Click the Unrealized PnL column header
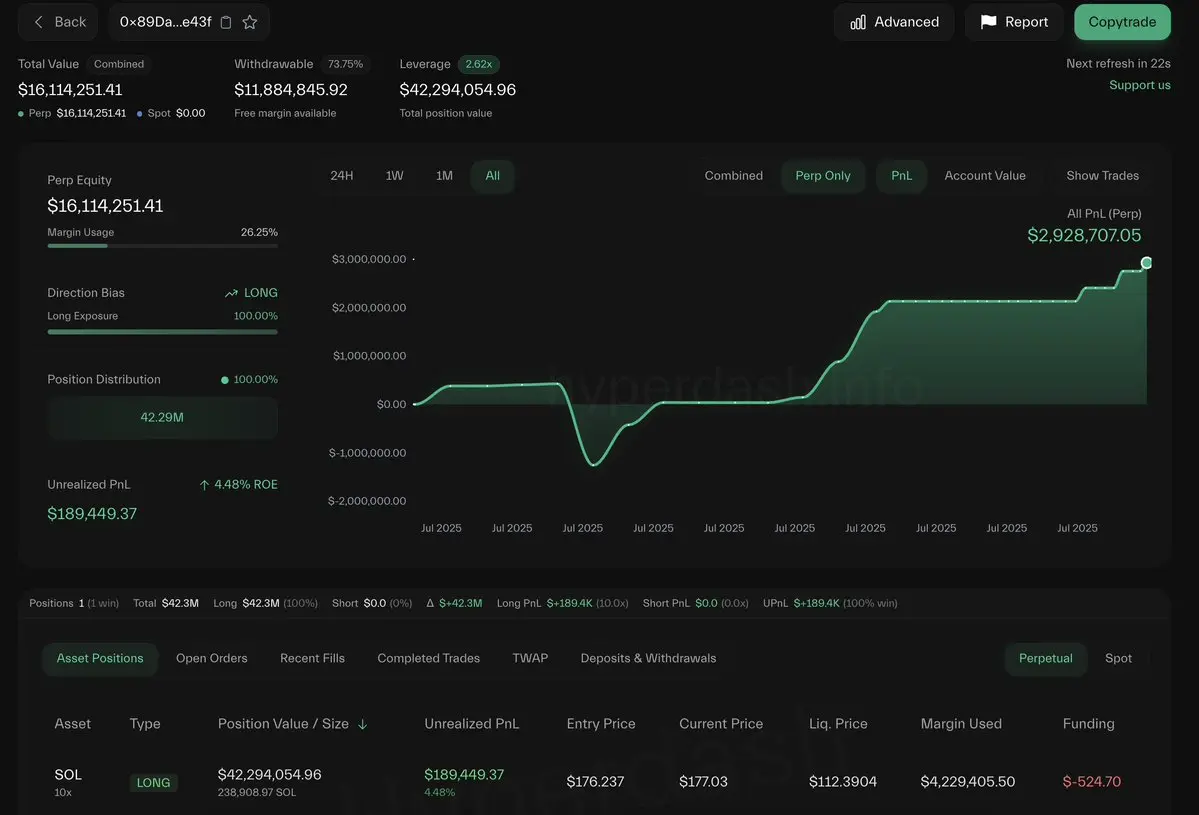The width and height of the screenshot is (1199, 815). click(x=471, y=724)
